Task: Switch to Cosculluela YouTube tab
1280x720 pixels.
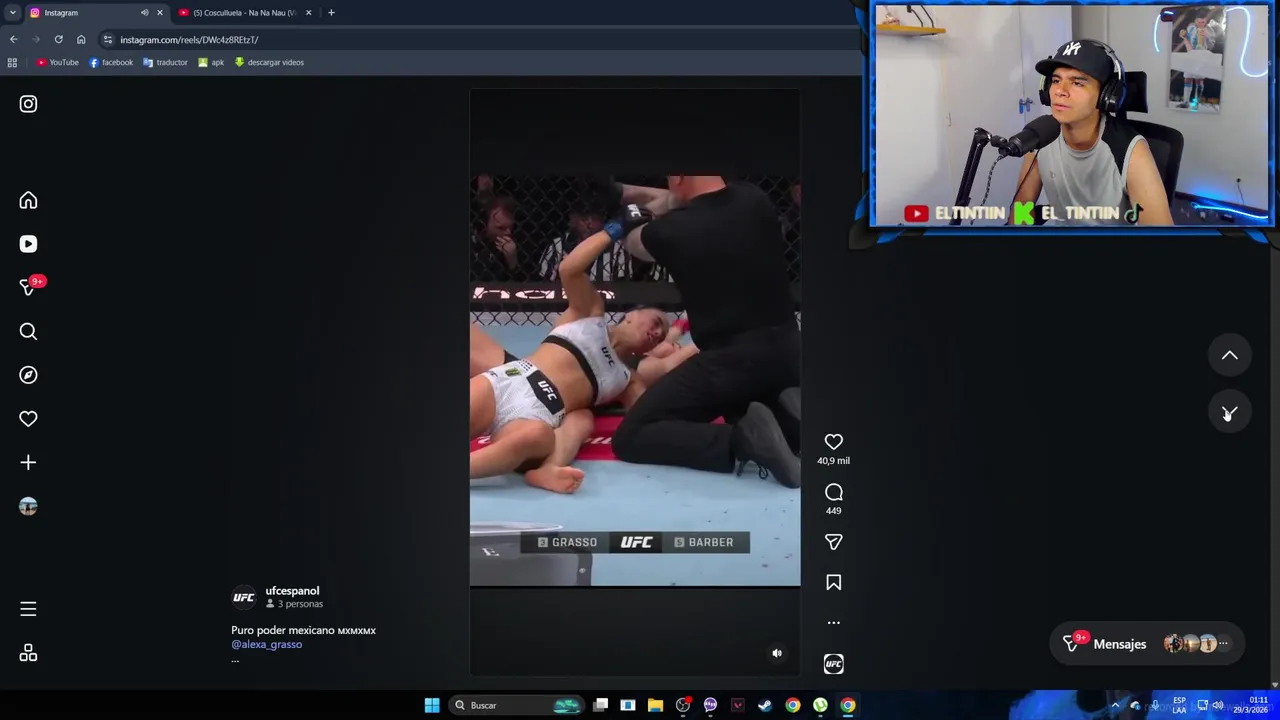Action: (x=246, y=13)
